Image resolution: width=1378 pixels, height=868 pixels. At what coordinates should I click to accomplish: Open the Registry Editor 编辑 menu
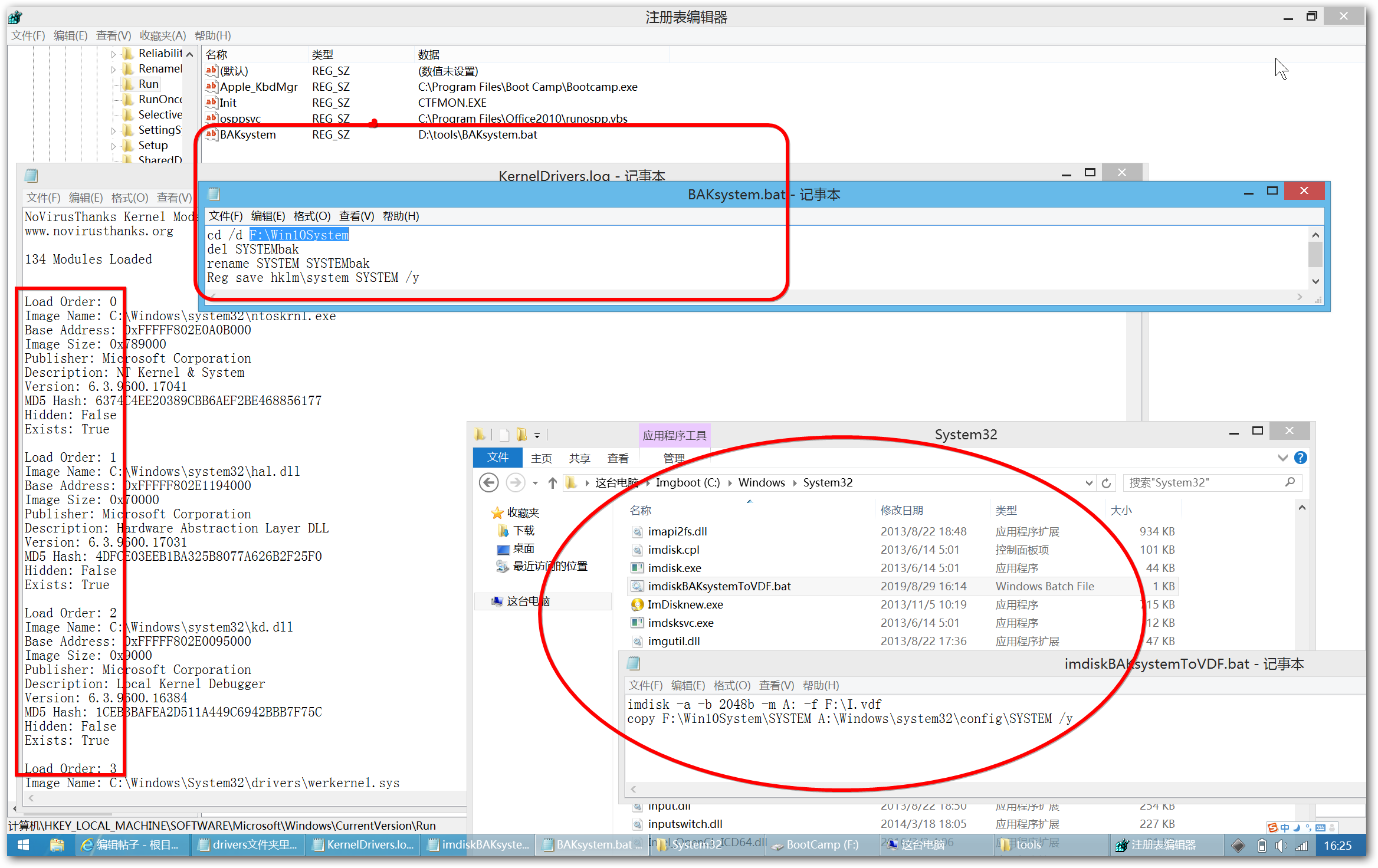pos(70,36)
